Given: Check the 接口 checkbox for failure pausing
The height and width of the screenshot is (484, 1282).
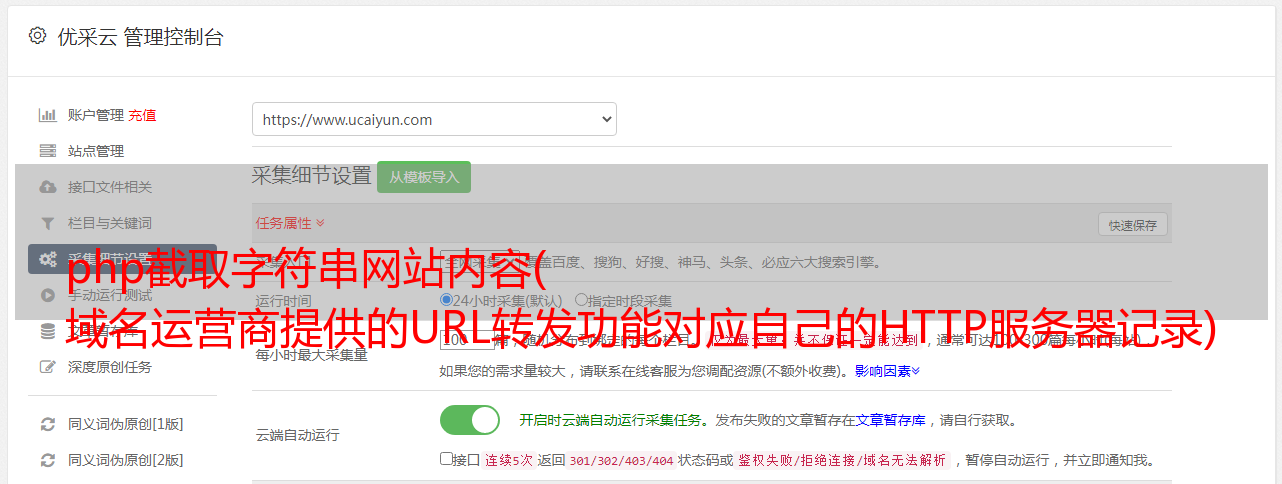Looking at the screenshot, I should pyautogui.click(x=446, y=459).
